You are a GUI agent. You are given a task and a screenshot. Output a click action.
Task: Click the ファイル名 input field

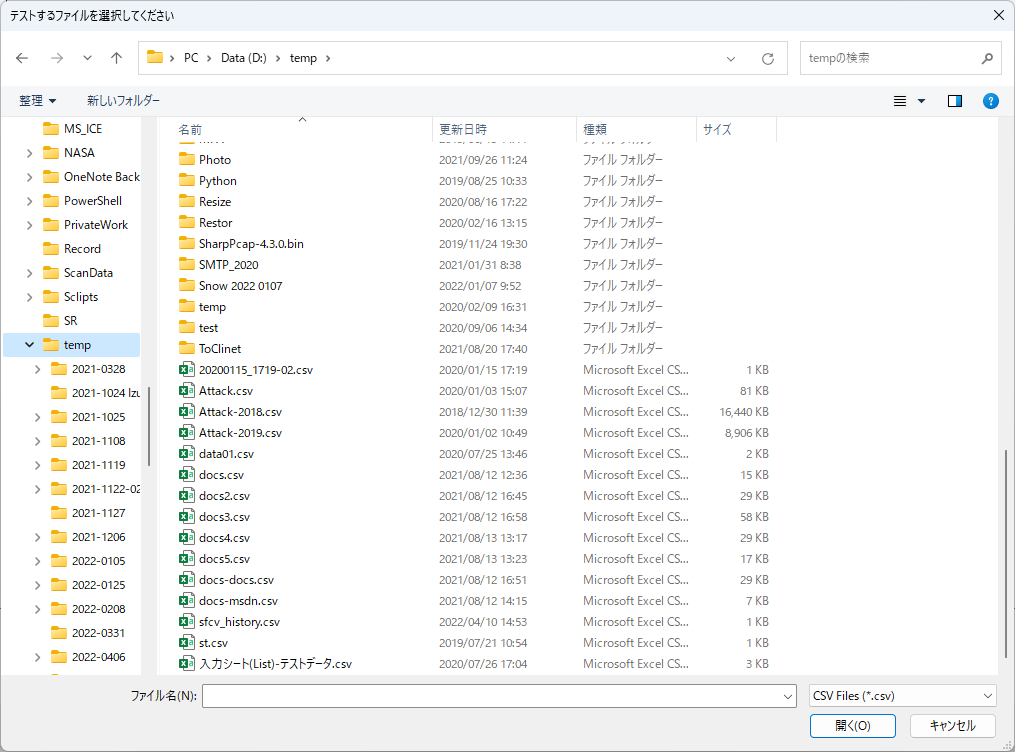click(x=492, y=696)
